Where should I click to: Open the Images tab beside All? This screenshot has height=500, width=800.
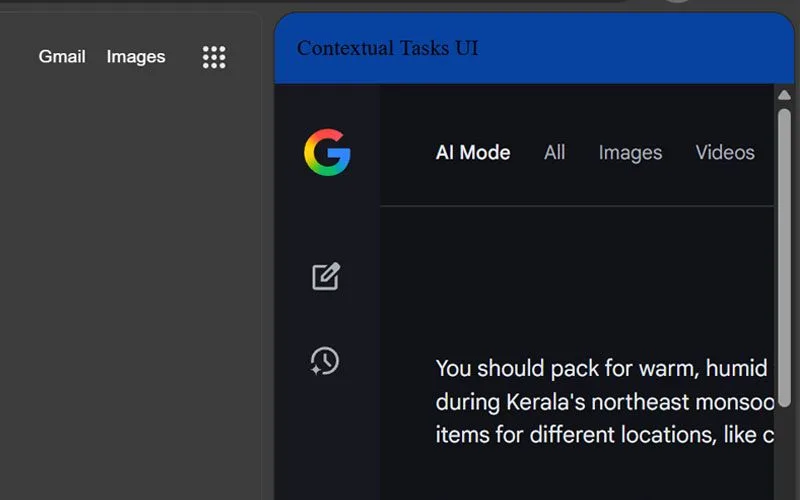pyautogui.click(x=630, y=153)
